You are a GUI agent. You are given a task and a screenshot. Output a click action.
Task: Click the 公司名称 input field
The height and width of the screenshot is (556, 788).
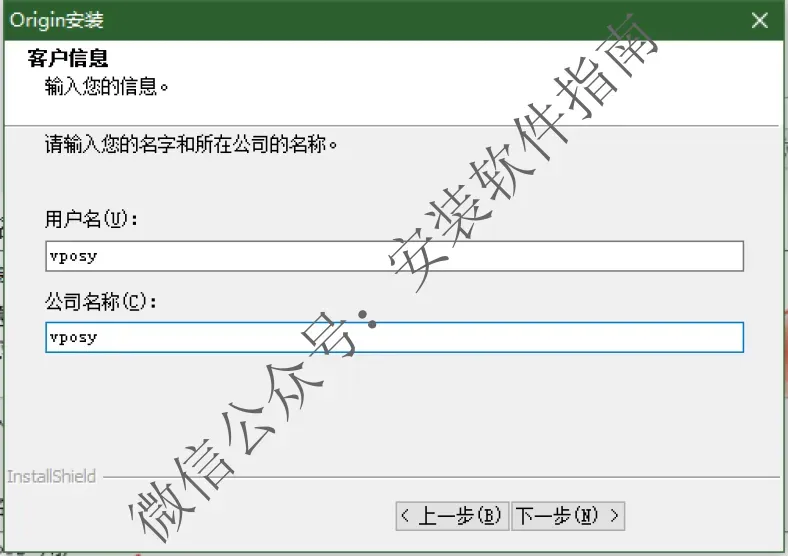point(395,337)
